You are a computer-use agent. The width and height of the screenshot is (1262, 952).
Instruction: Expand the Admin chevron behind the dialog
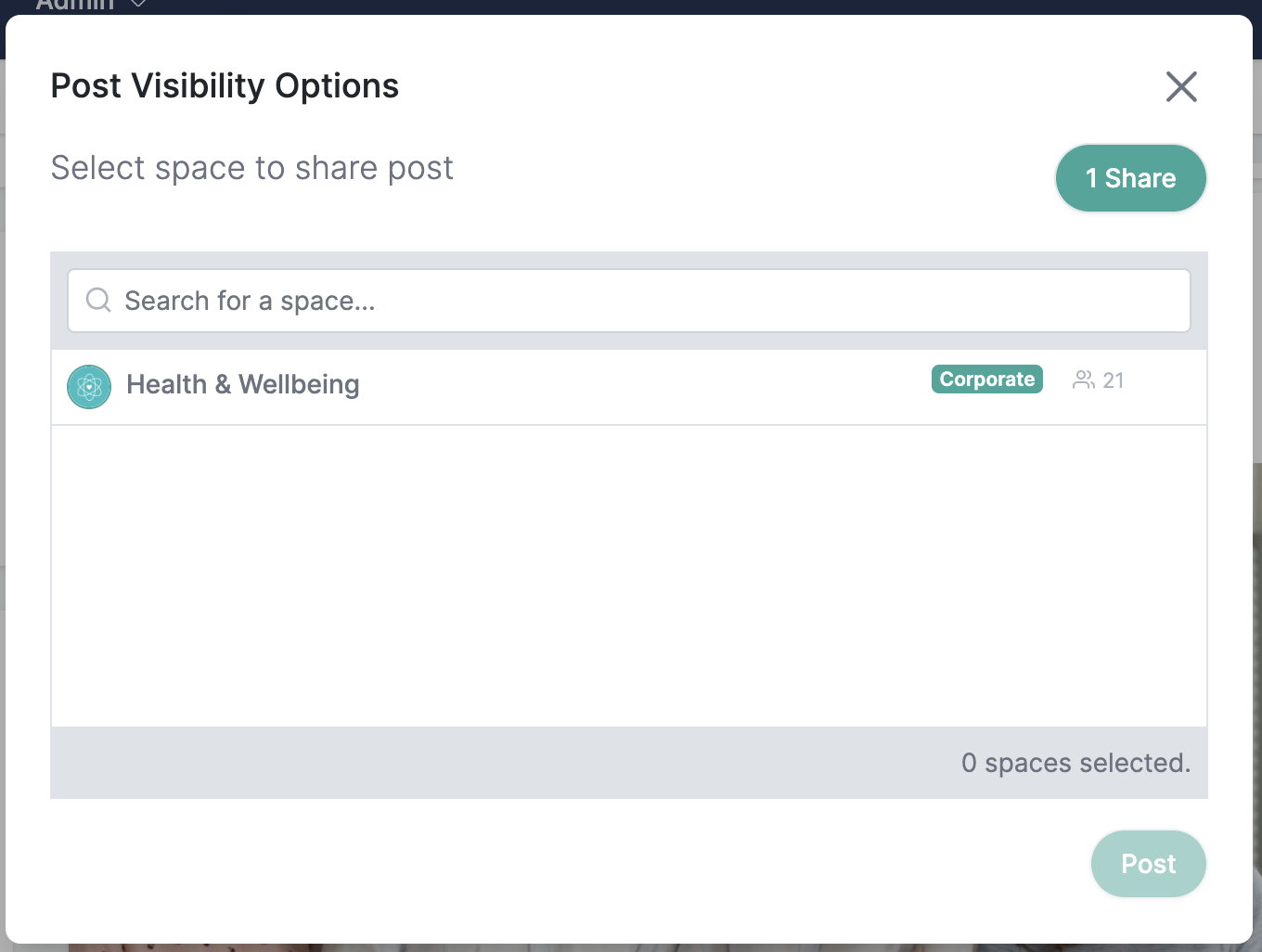click(138, 5)
